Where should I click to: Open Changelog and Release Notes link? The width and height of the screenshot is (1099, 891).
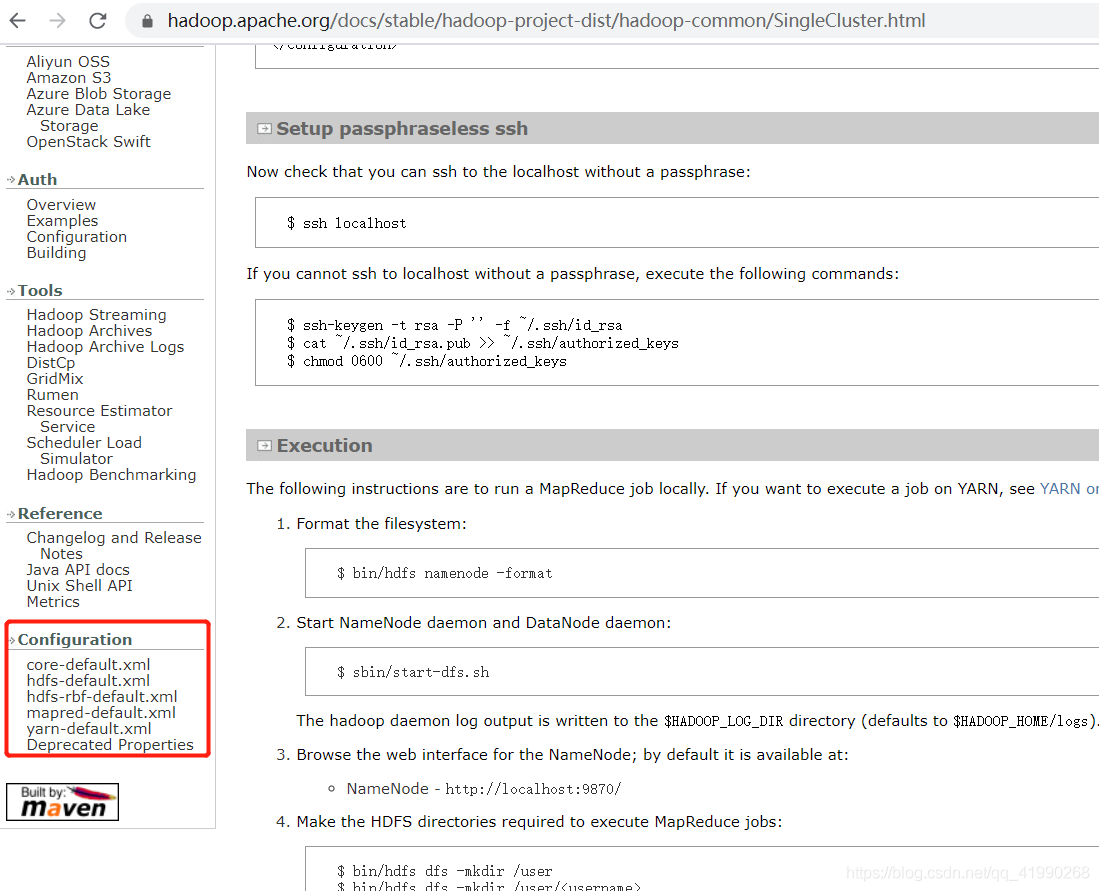pyautogui.click(x=114, y=545)
